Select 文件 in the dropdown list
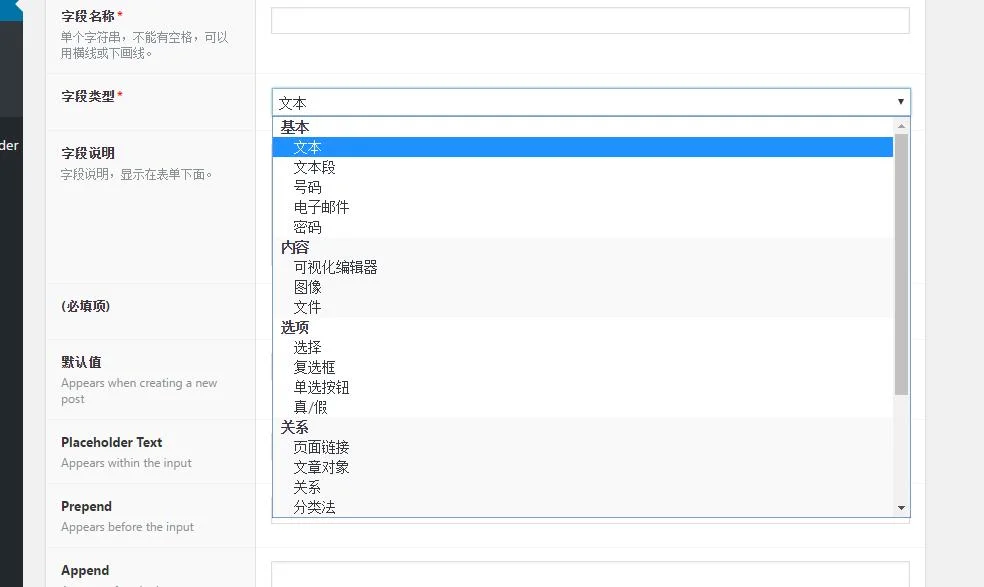The image size is (984, 587). pyautogui.click(x=308, y=307)
